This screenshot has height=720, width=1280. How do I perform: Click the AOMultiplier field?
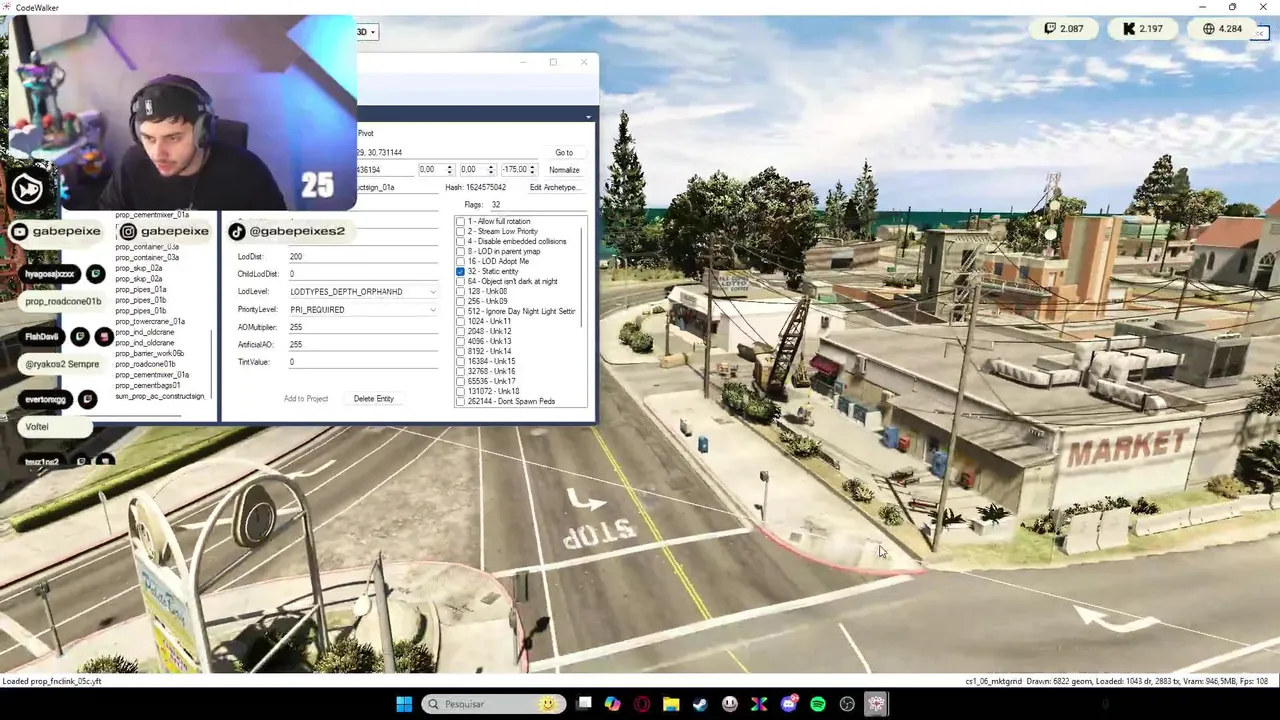[363, 327]
